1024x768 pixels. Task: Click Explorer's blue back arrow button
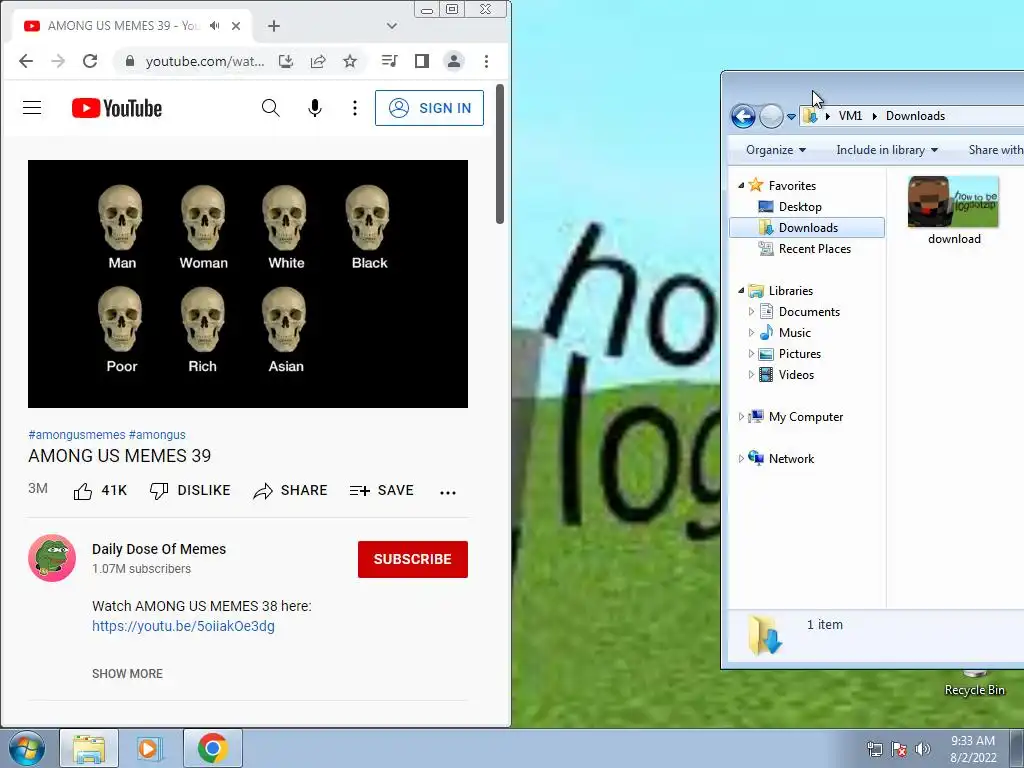[x=743, y=116]
